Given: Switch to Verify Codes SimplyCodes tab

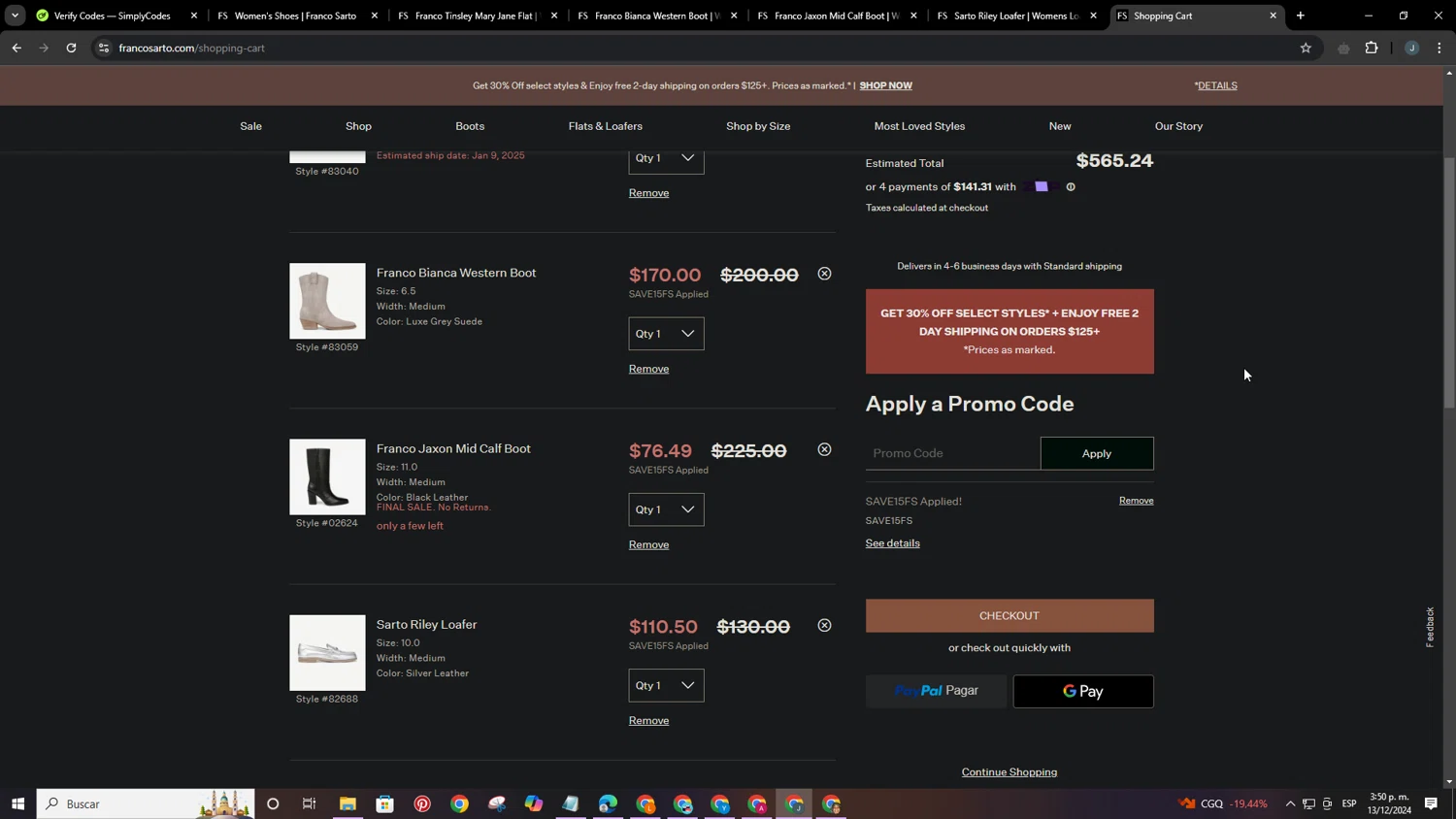Looking at the screenshot, I should [112, 16].
